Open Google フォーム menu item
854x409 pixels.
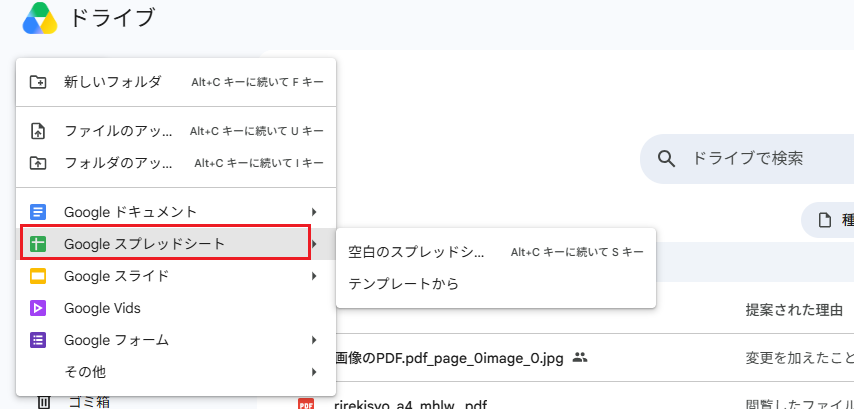click(176, 340)
